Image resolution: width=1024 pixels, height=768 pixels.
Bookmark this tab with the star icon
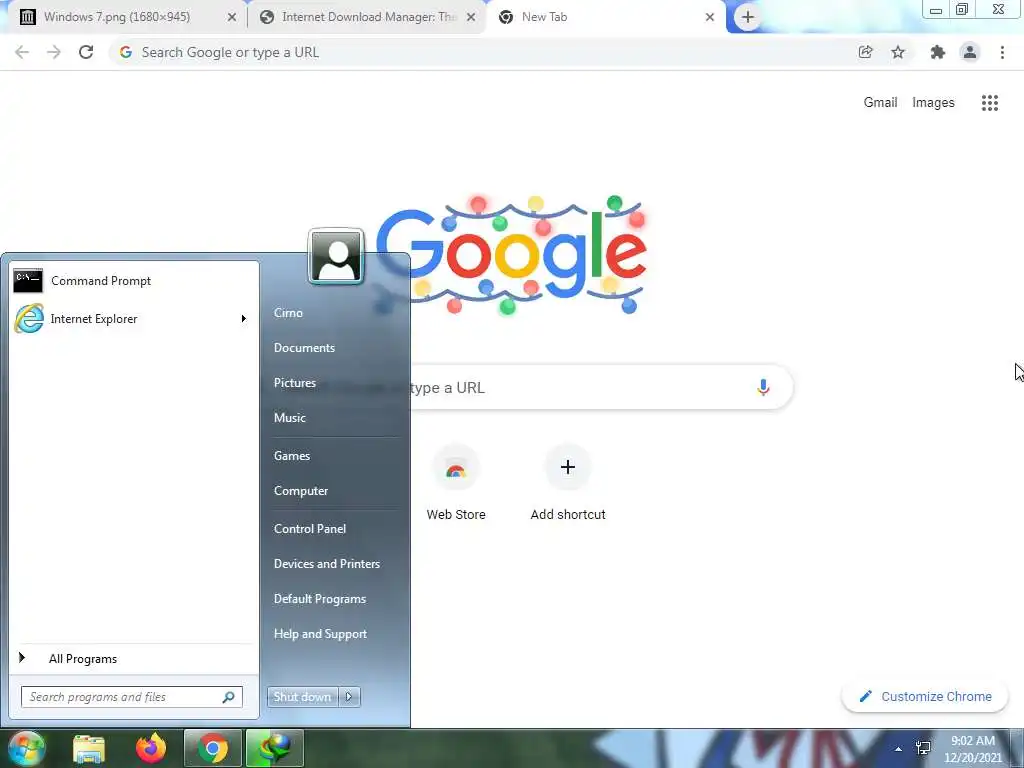coord(898,52)
